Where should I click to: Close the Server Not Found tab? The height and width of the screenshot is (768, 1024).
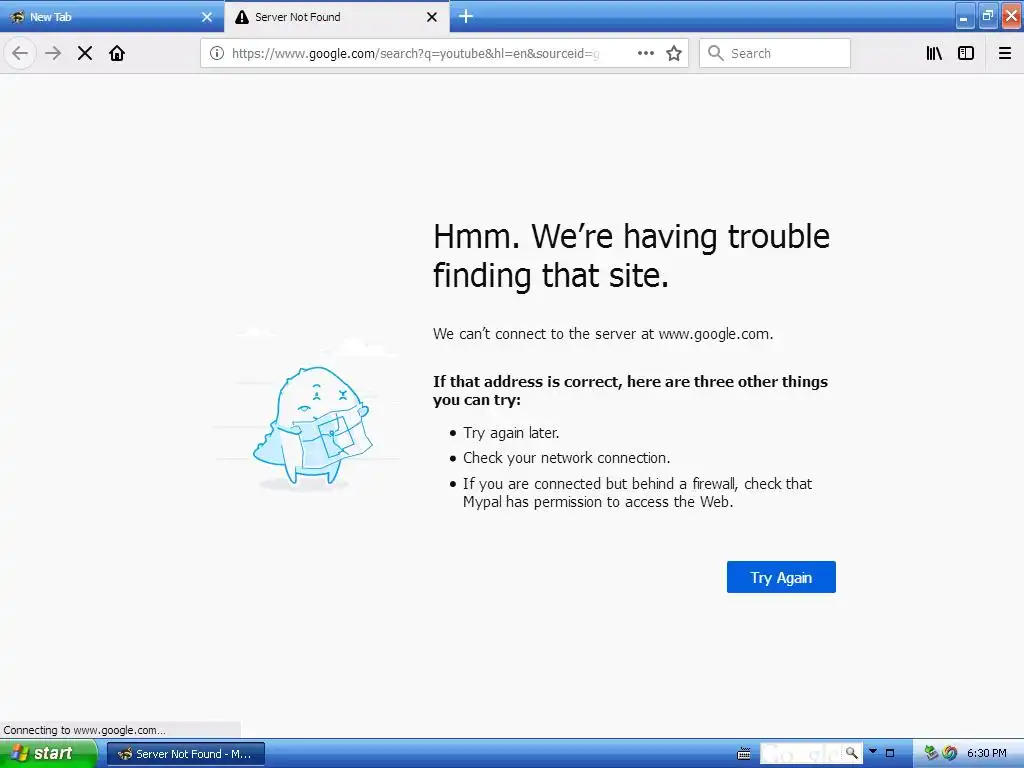pos(432,17)
